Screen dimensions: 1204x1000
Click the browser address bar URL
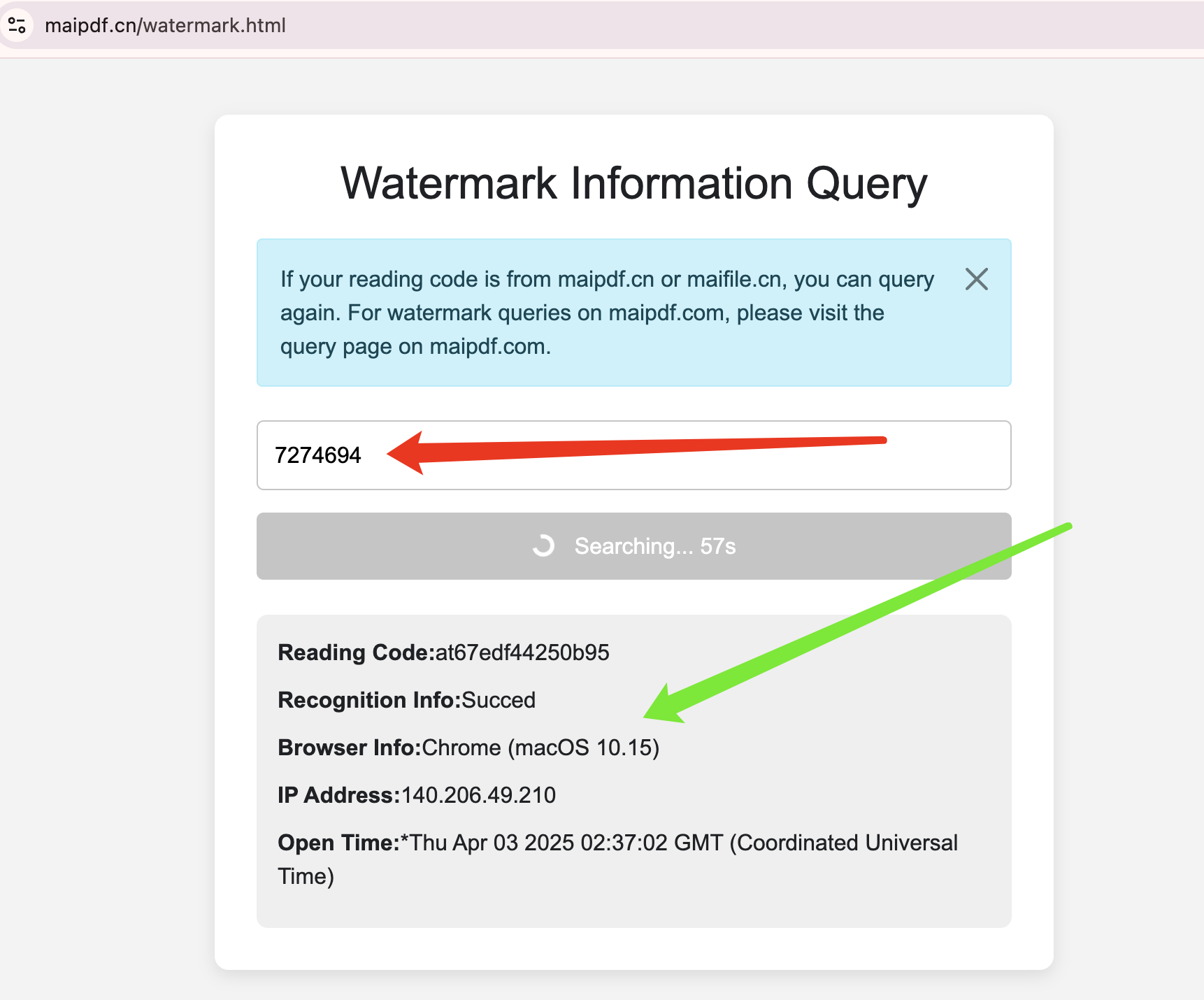[x=165, y=25]
